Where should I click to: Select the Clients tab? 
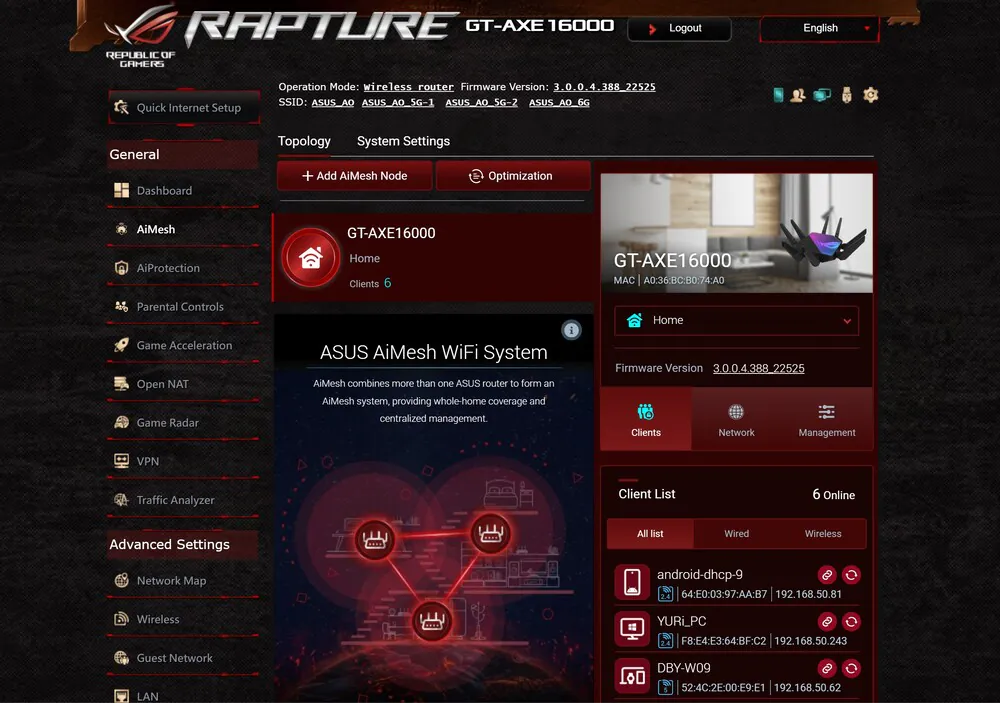645,419
